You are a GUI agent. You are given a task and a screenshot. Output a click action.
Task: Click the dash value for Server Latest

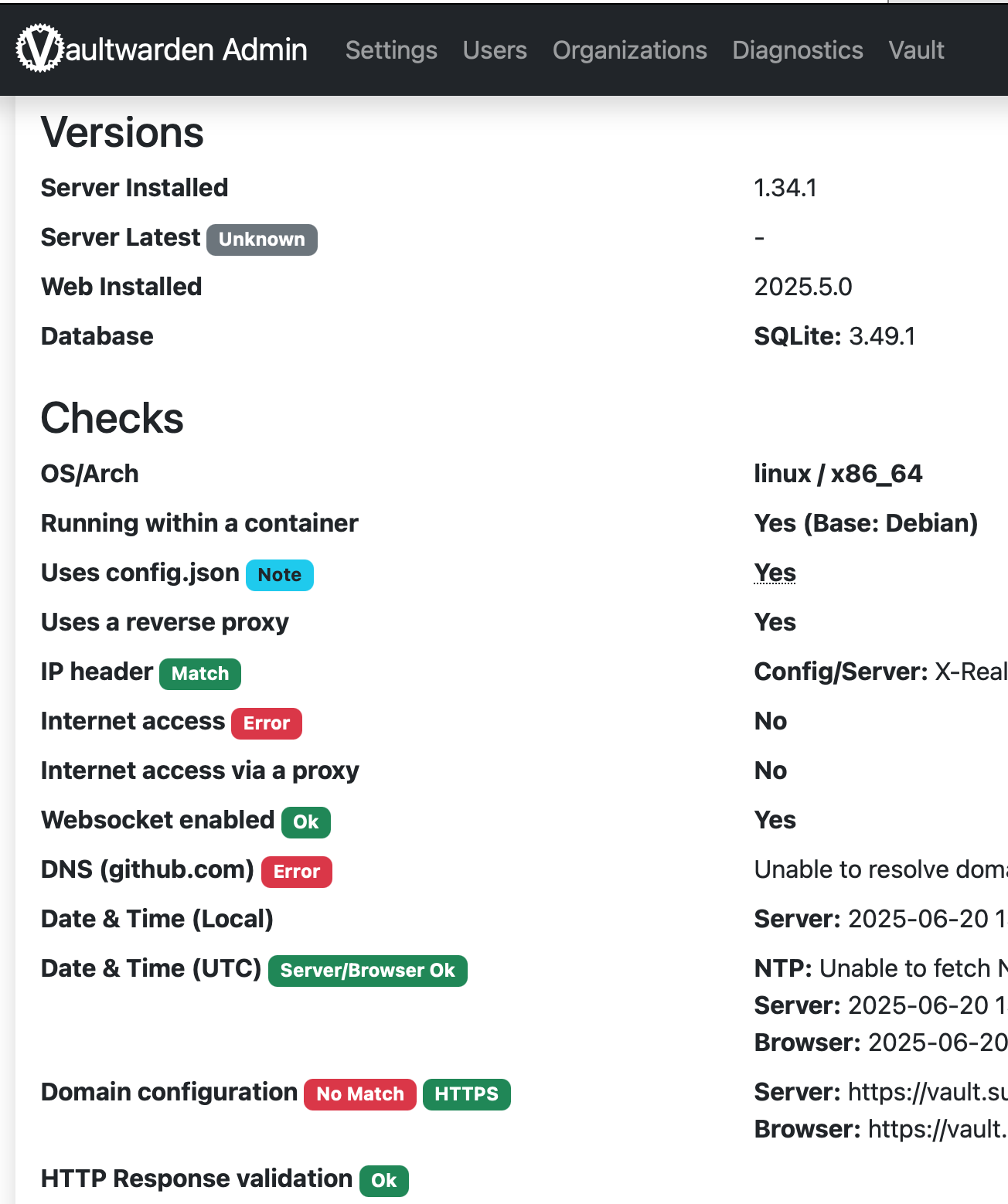click(760, 237)
